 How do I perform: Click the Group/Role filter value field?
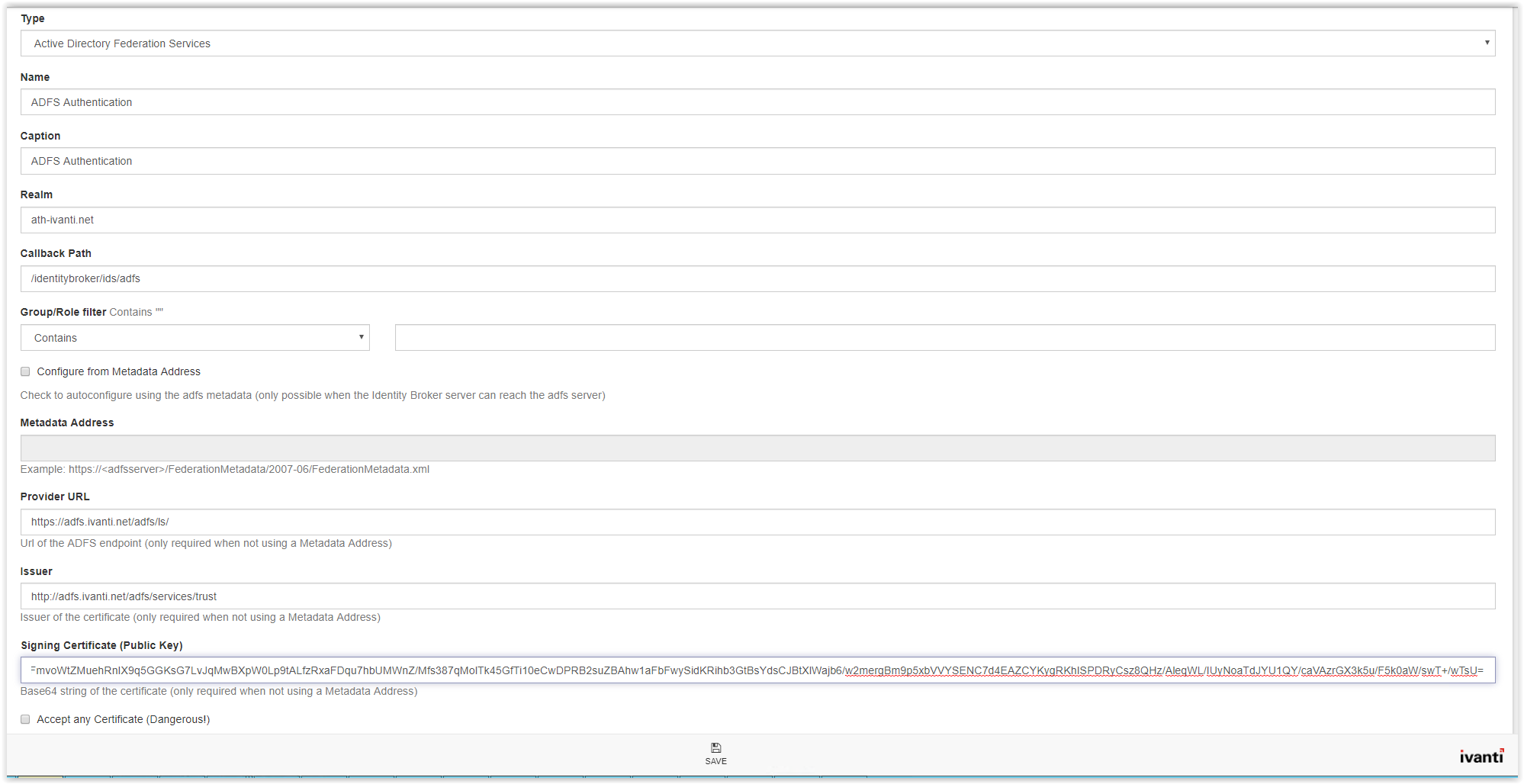(x=945, y=338)
